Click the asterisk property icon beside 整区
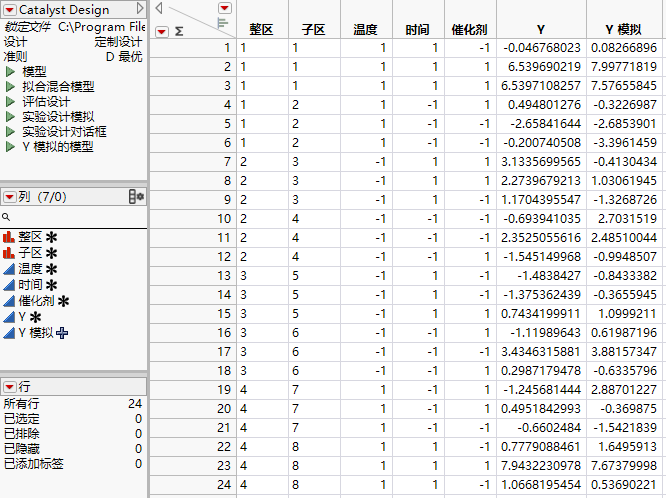This screenshot has width=666, height=498. pos(51,238)
